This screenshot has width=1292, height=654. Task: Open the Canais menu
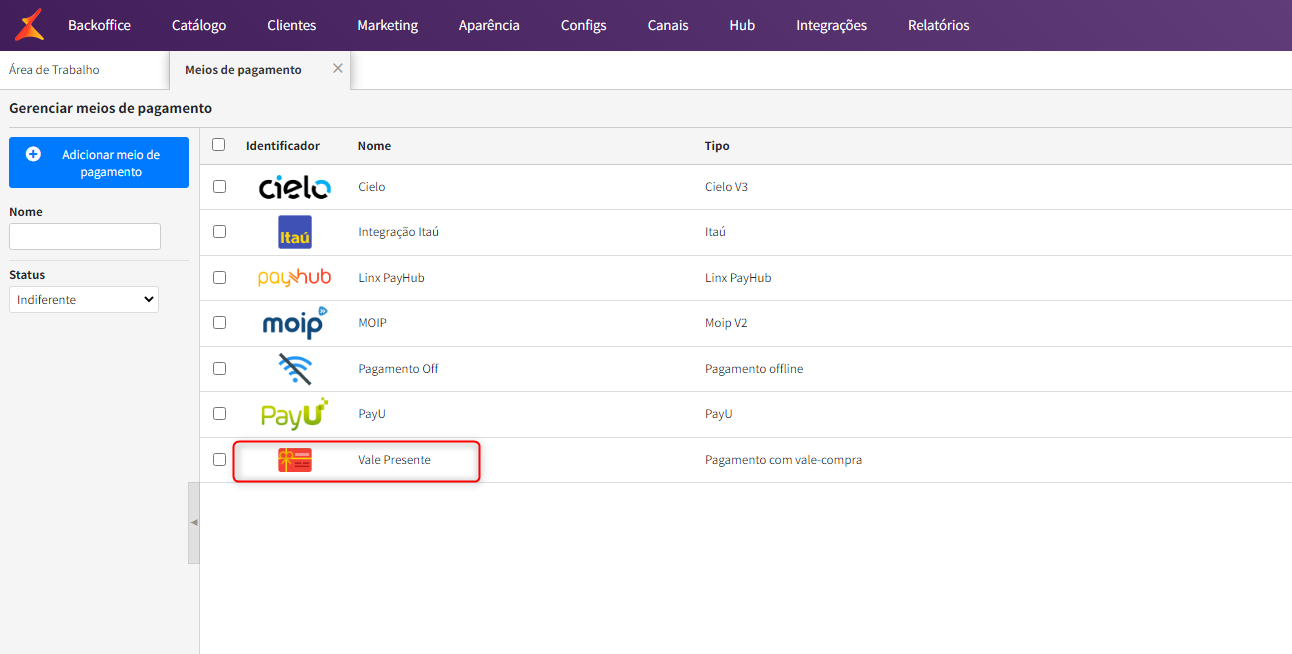tap(668, 25)
